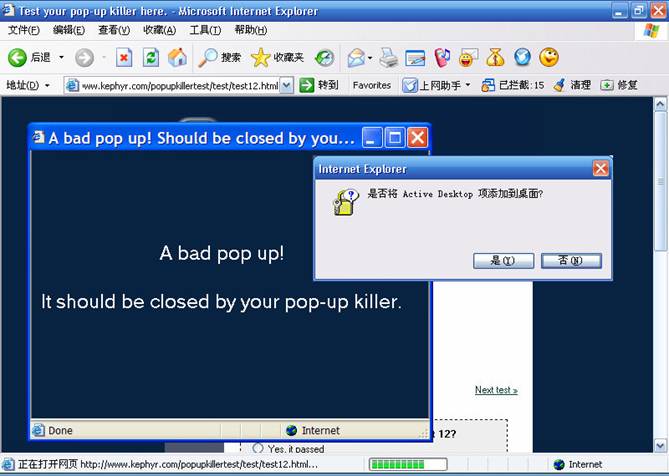
Task: Go to Home page icon
Action: pos(177,58)
